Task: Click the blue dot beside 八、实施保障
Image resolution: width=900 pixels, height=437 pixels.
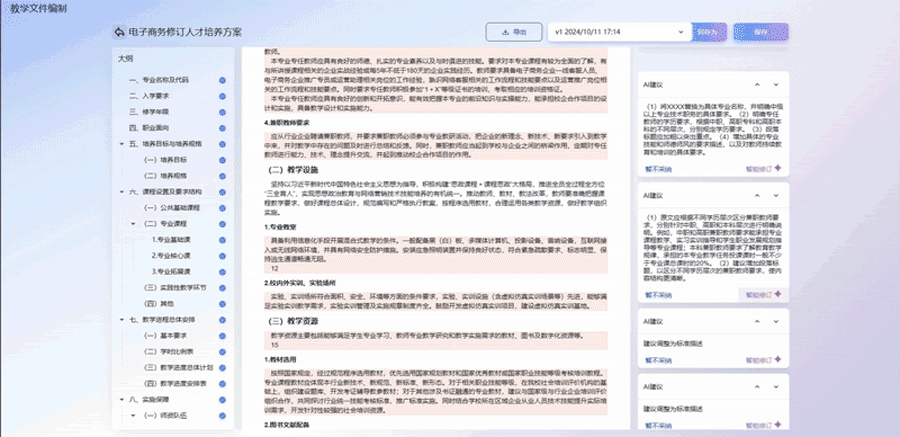Action: (x=222, y=400)
